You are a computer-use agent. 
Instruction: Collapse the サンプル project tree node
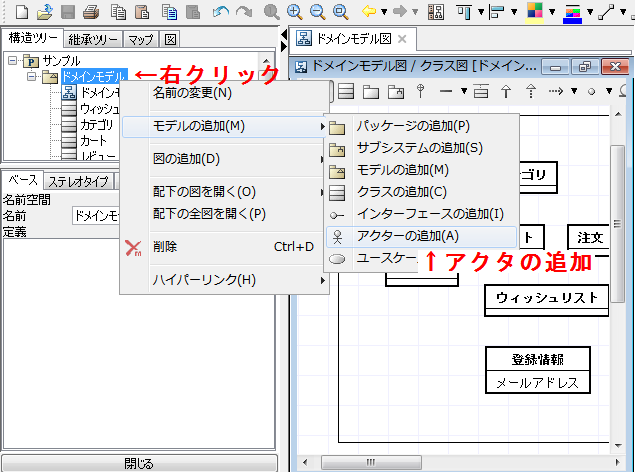point(13,60)
